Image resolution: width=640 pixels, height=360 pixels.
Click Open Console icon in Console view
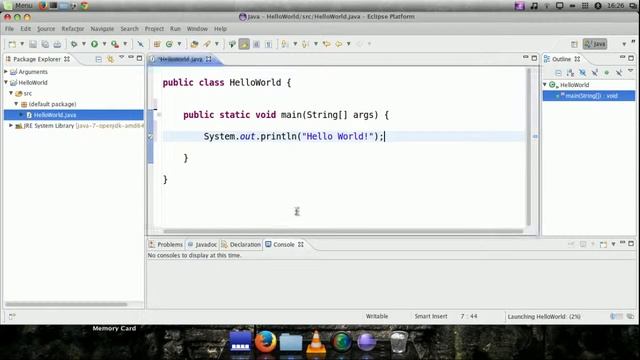click(x=603, y=244)
